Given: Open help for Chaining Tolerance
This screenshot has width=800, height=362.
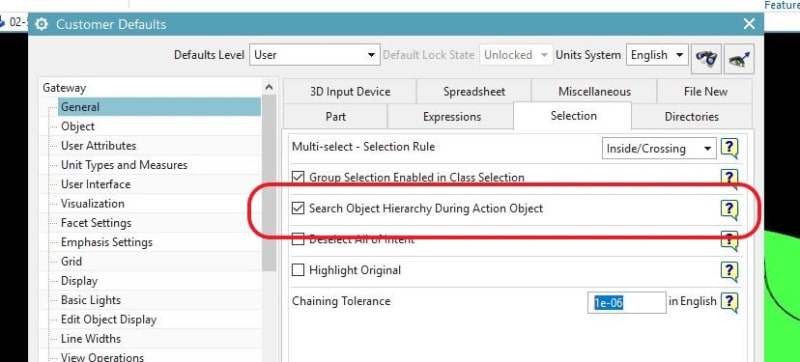Looking at the screenshot, I should pyautogui.click(x=729, y=302).
